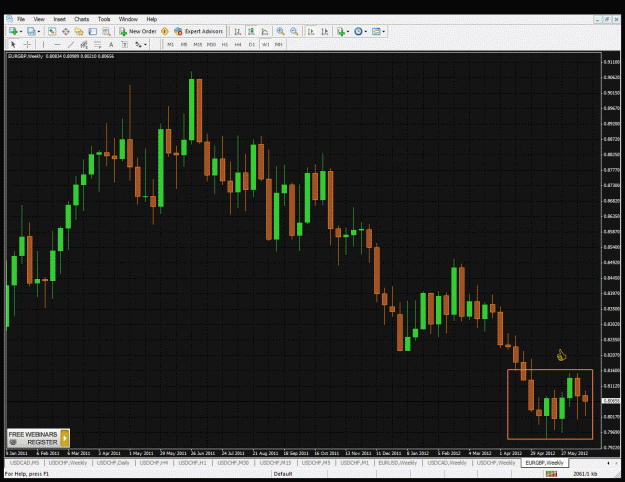Open the View menu
This screenshot has width=625, height=482.
coord(39,19)
